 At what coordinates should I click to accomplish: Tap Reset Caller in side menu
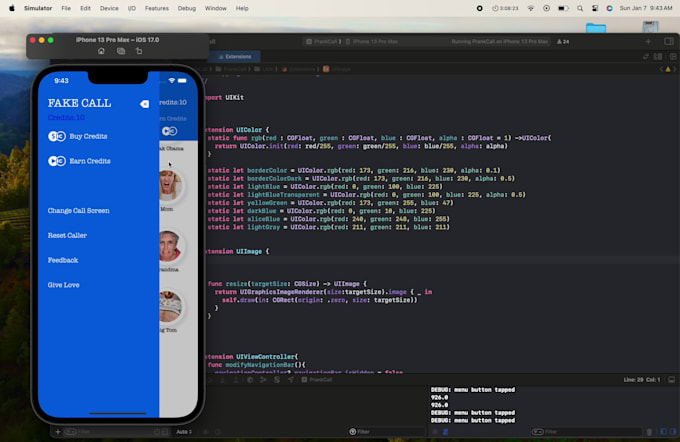click(x=67, y=235)
